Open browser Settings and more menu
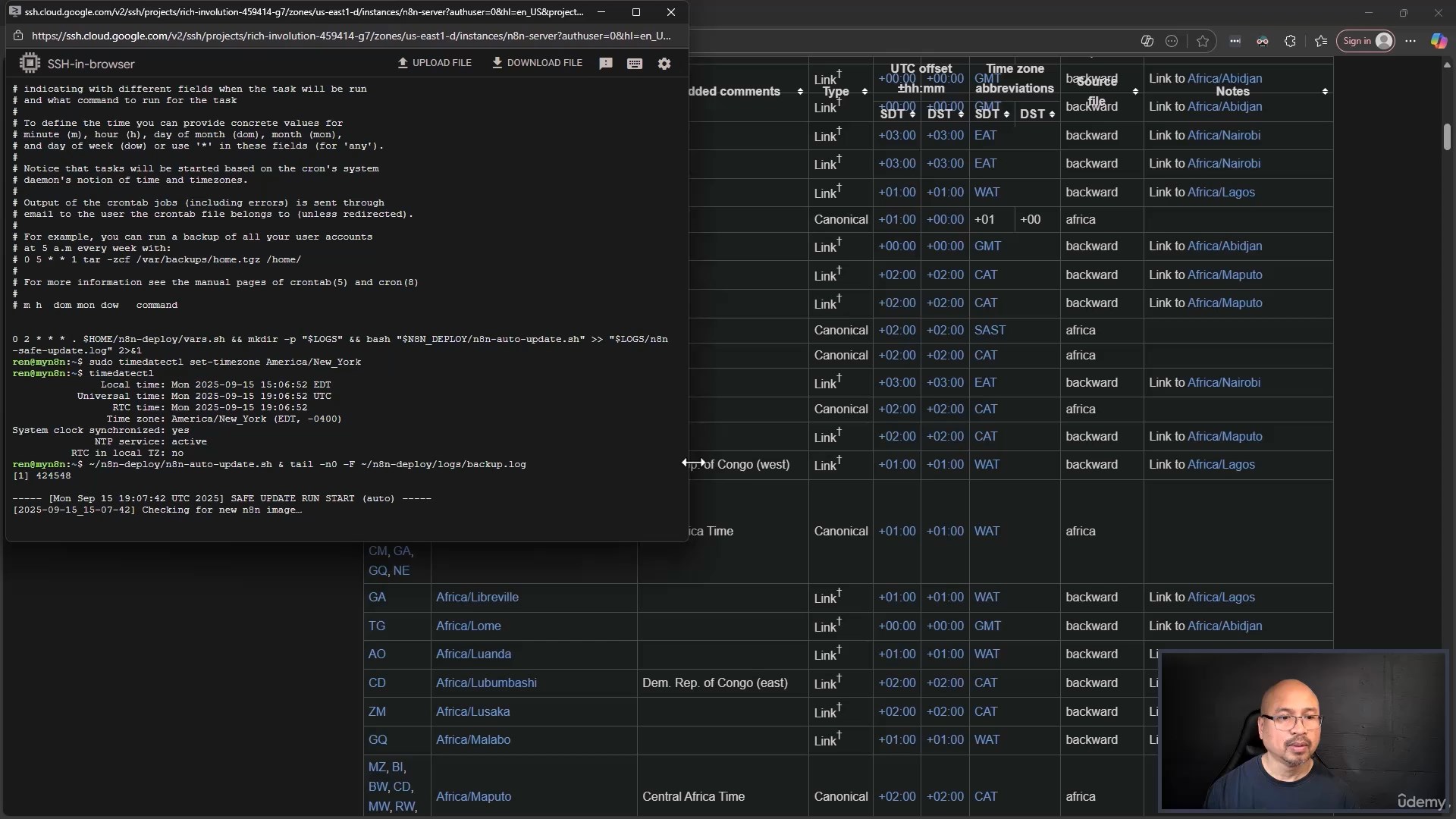This screenshot has width=1456, height=819. point(1410,41)
